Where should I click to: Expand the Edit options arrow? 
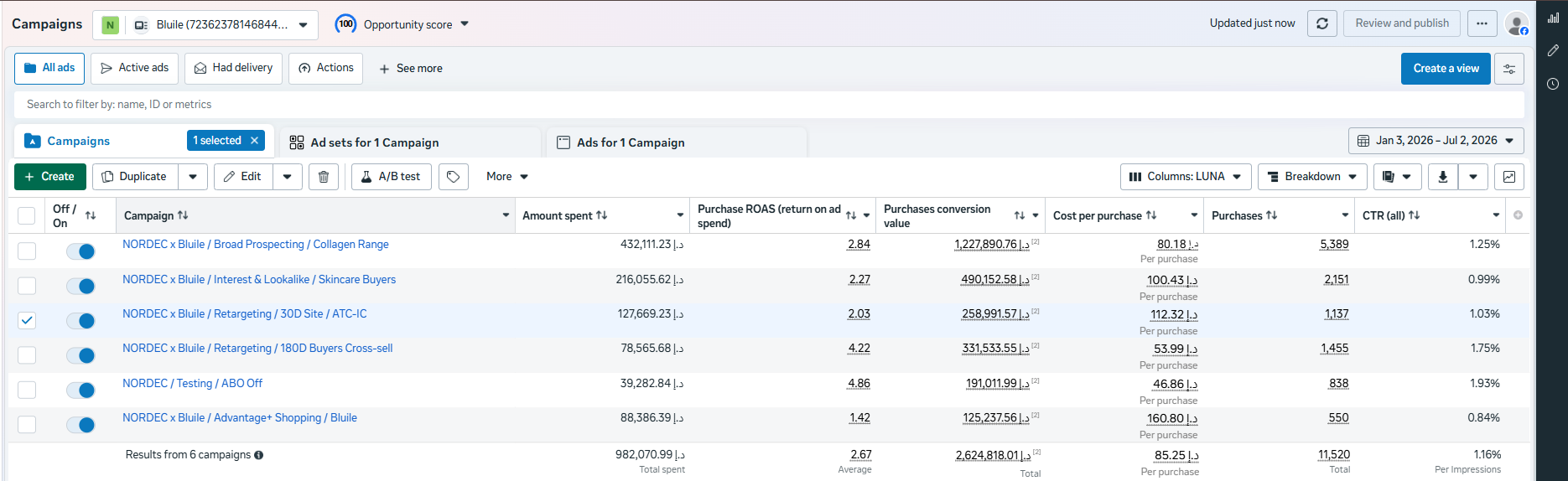click(x=288, y=177)
